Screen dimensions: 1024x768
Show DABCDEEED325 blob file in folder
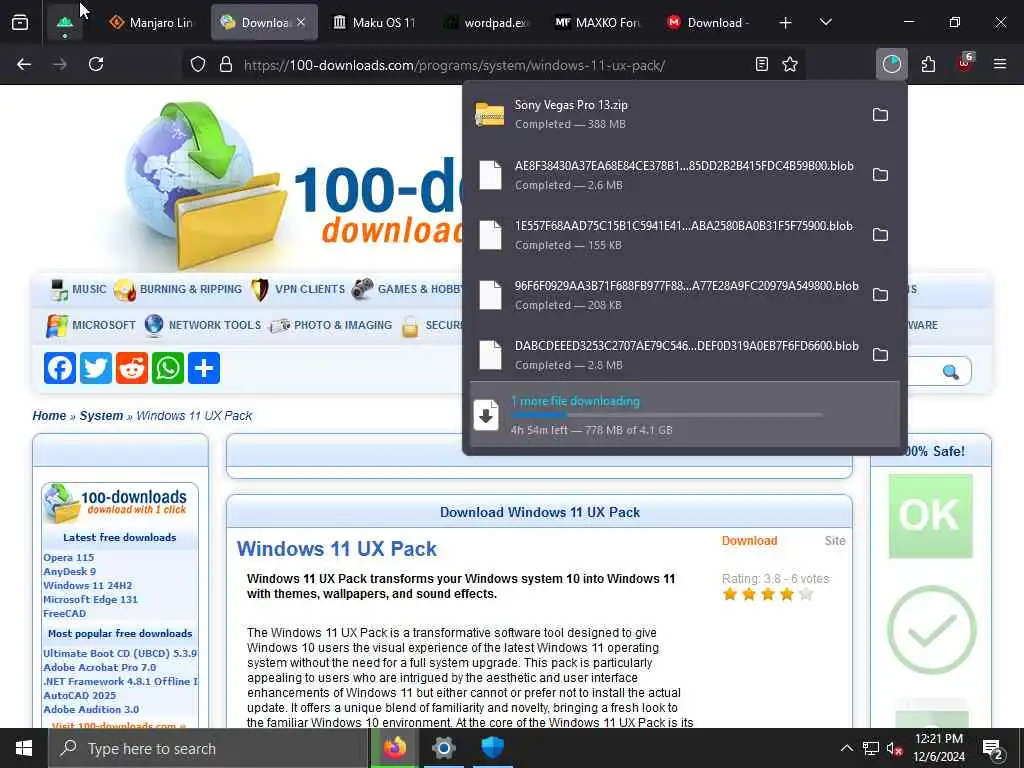pyautogui.click(x=880, y=355)
